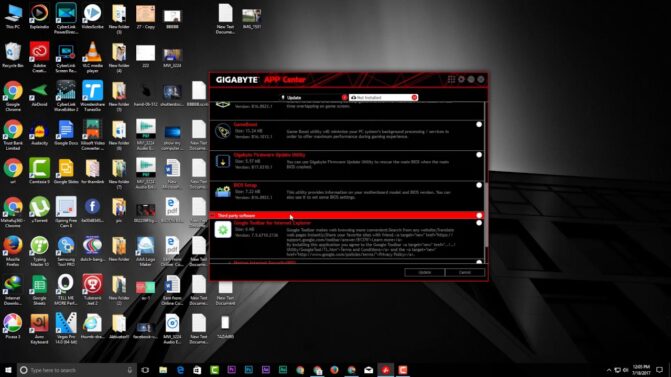Select the uTorrent desktop icon

click(x=39, y=209)
